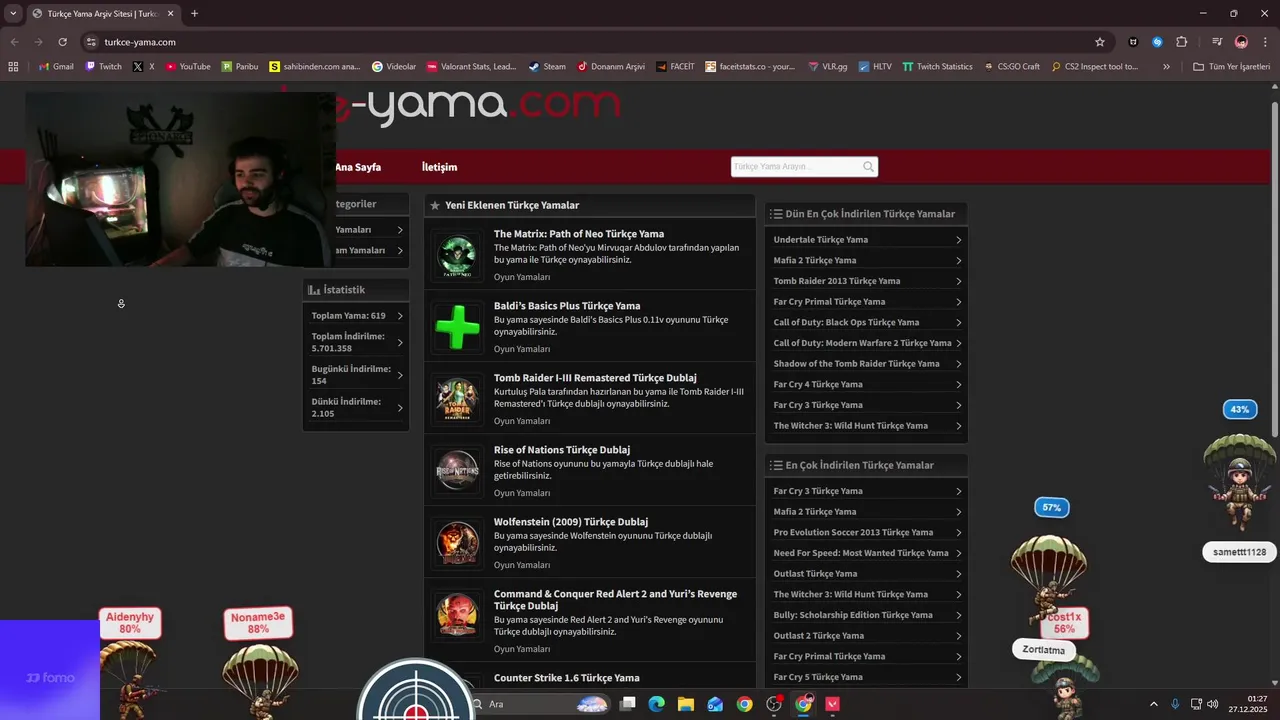Open the tab search dropdown arrow
The image size is (1280, 720).
tap(13, 13)
